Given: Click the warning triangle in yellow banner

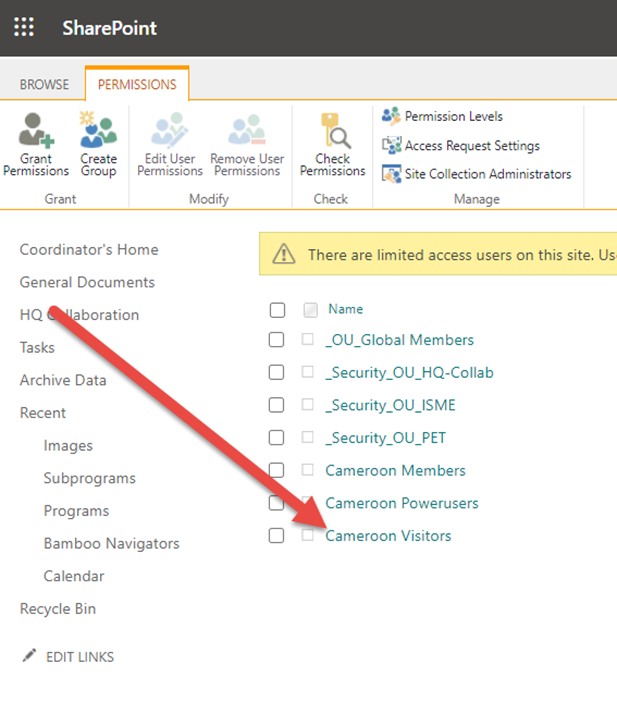Looking at the screenshot, I should [284, 254].
